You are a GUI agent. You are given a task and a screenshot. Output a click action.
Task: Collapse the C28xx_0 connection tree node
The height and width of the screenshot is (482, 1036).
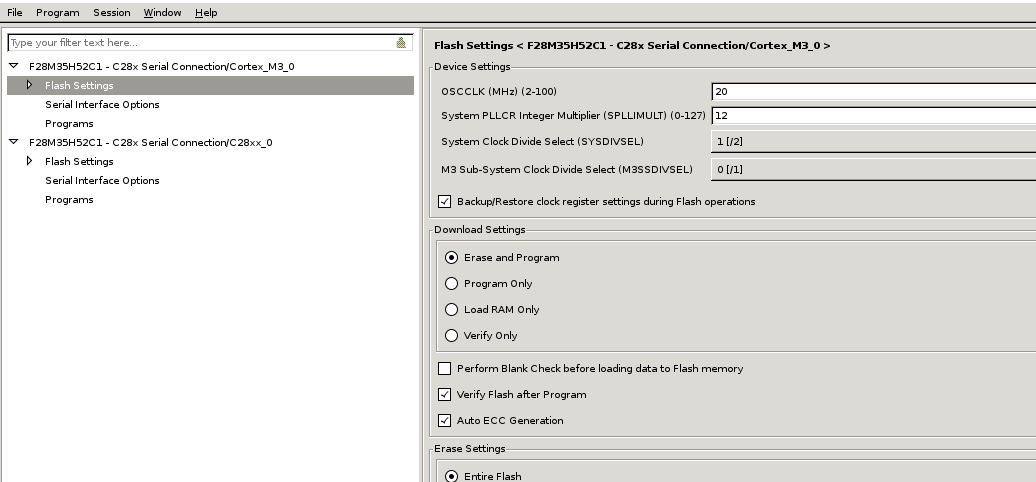coord(13,142)
